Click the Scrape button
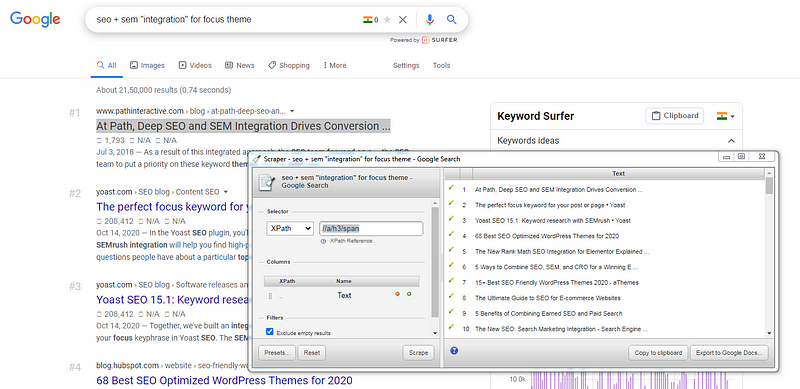The image size is (800, 389). [x=418, y=353]
